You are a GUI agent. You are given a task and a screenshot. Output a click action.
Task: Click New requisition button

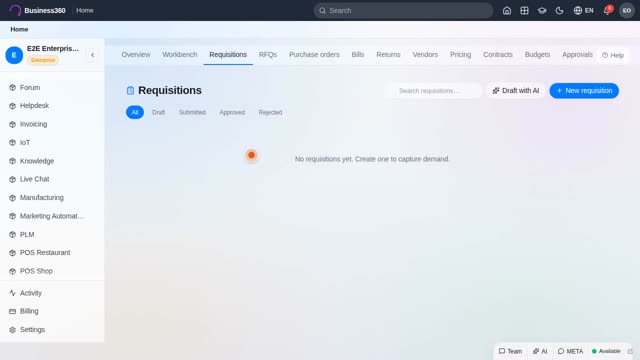click(x=584, y=91)
